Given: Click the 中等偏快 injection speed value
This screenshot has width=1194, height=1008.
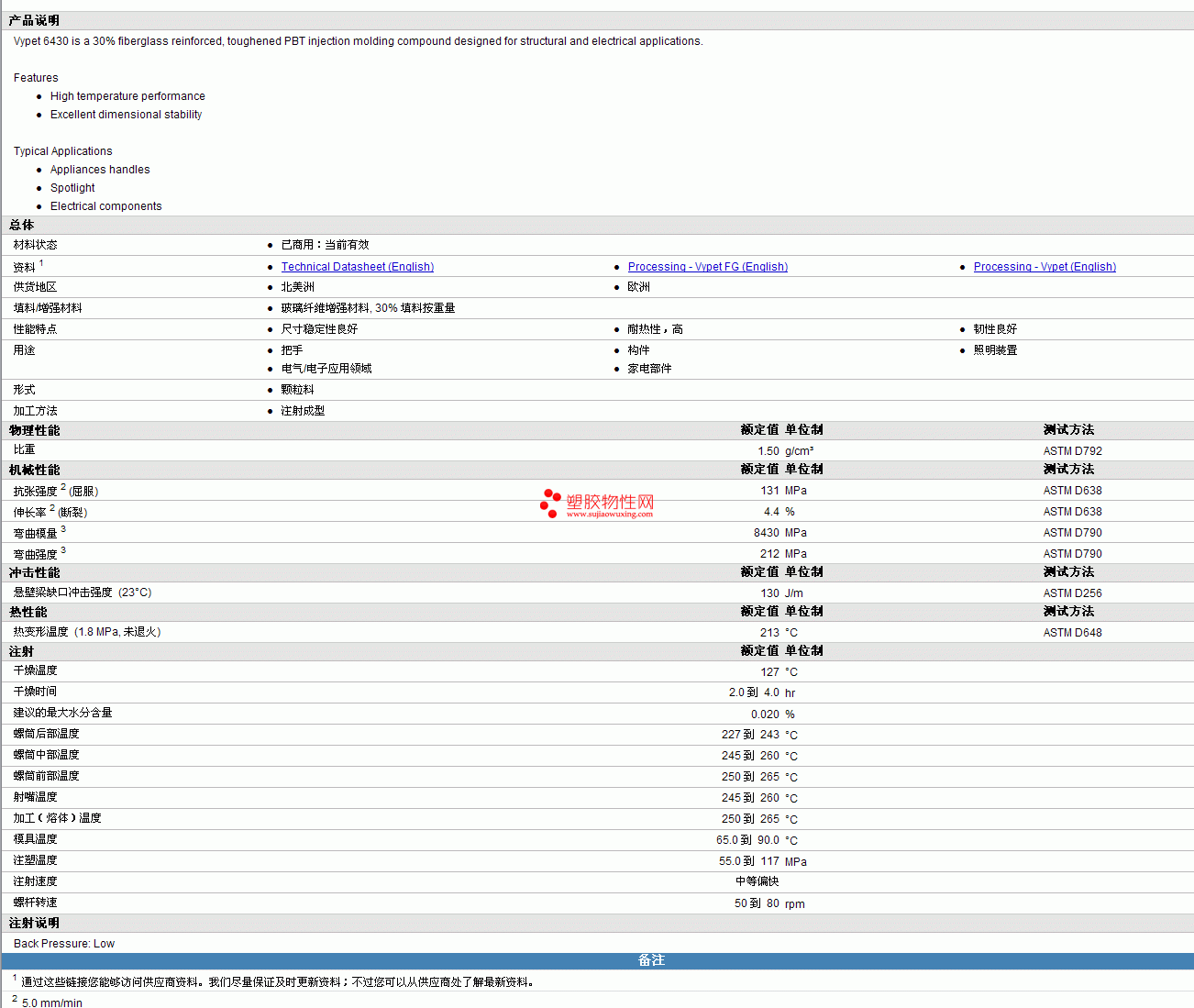Looking at the screenshot, I should [x=757, y=881].
